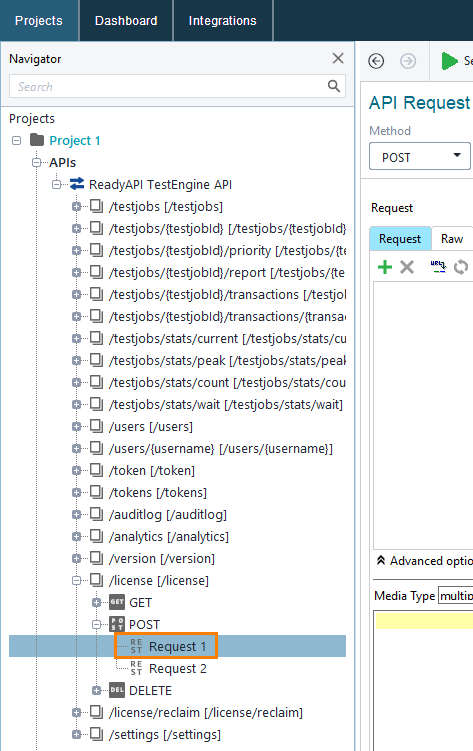
Task: Click the DEL method icon
Action: click(x=117, y=690)
